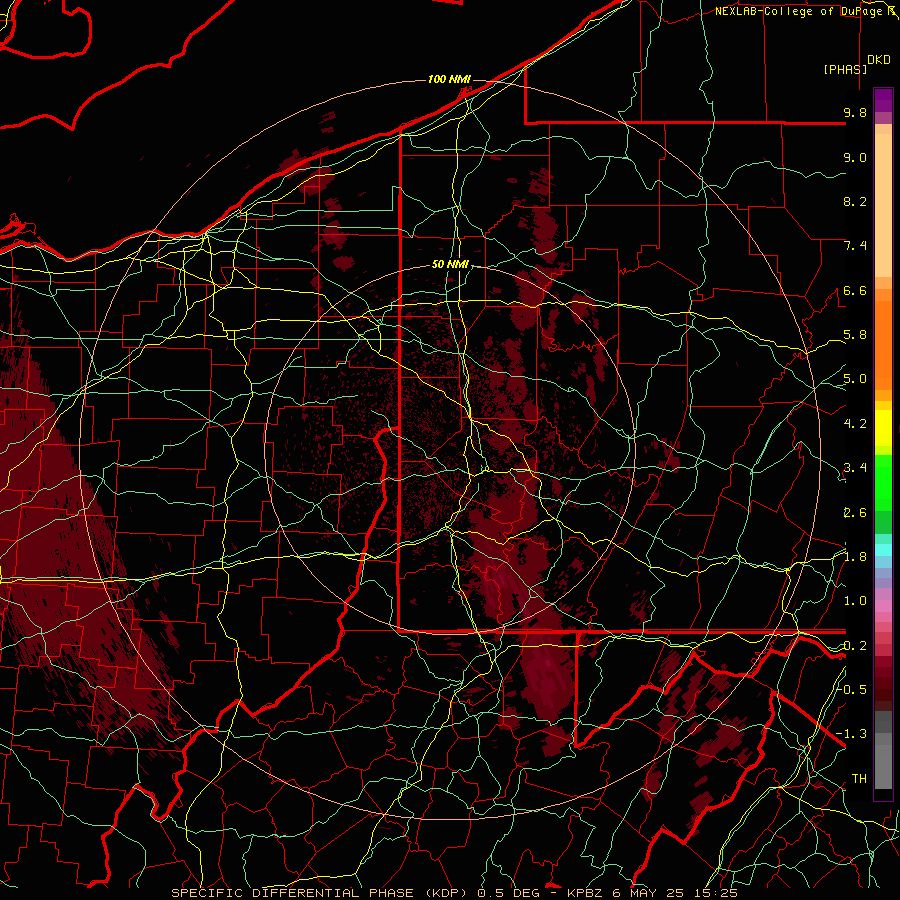Click the 8.2 legend value

(x=855, y=201)
